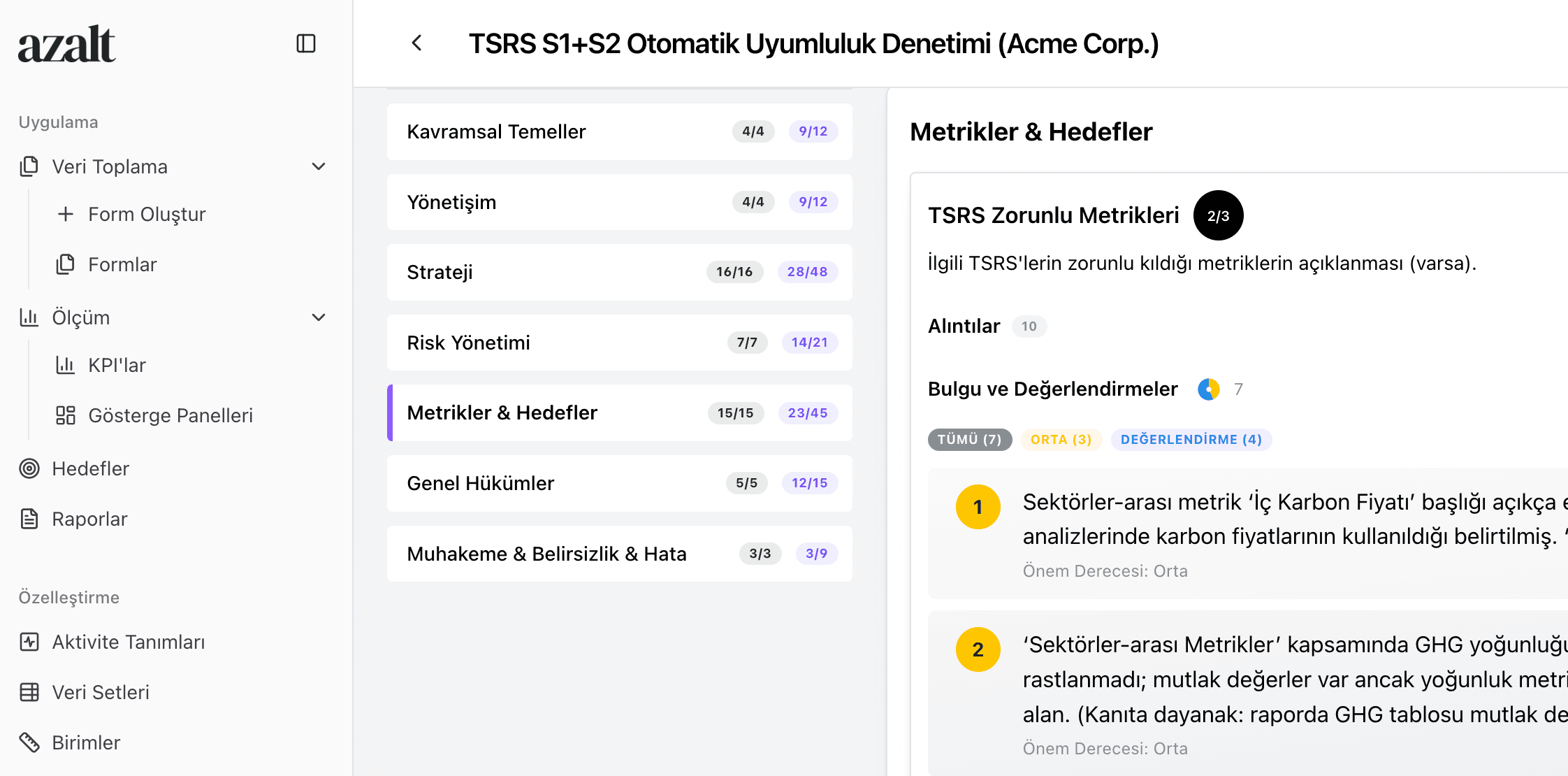Image resolution: width=1568 pixels, height=776 pixels.
Task: Switch to the TÜMÜ (7) filter tab
Action: pos(970,439)
